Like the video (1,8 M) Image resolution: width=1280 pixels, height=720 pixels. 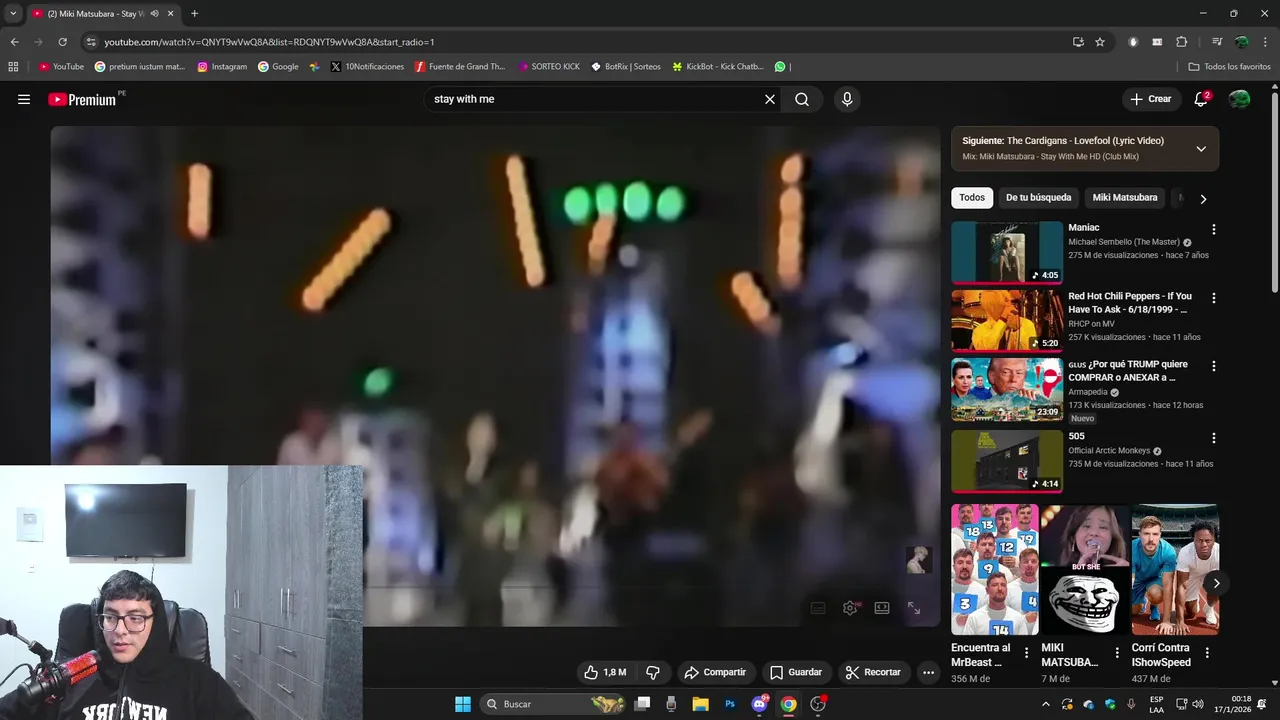(605, 672)
